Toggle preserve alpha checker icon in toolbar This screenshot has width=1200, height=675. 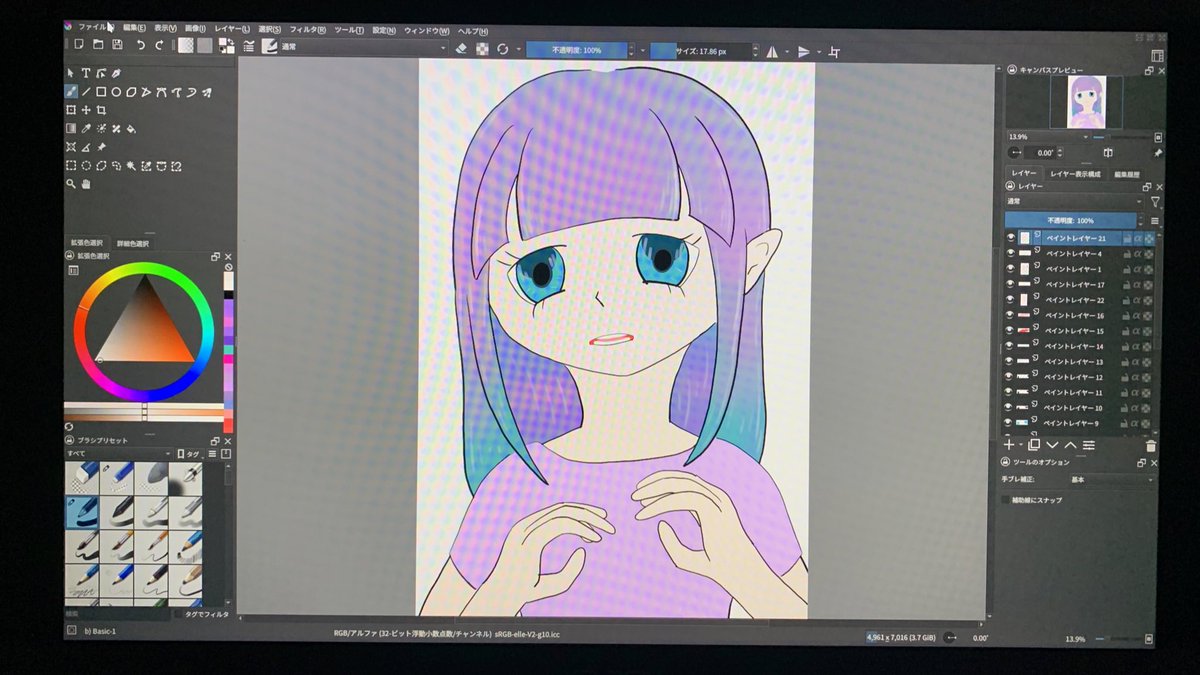click(x=482, y=49)
